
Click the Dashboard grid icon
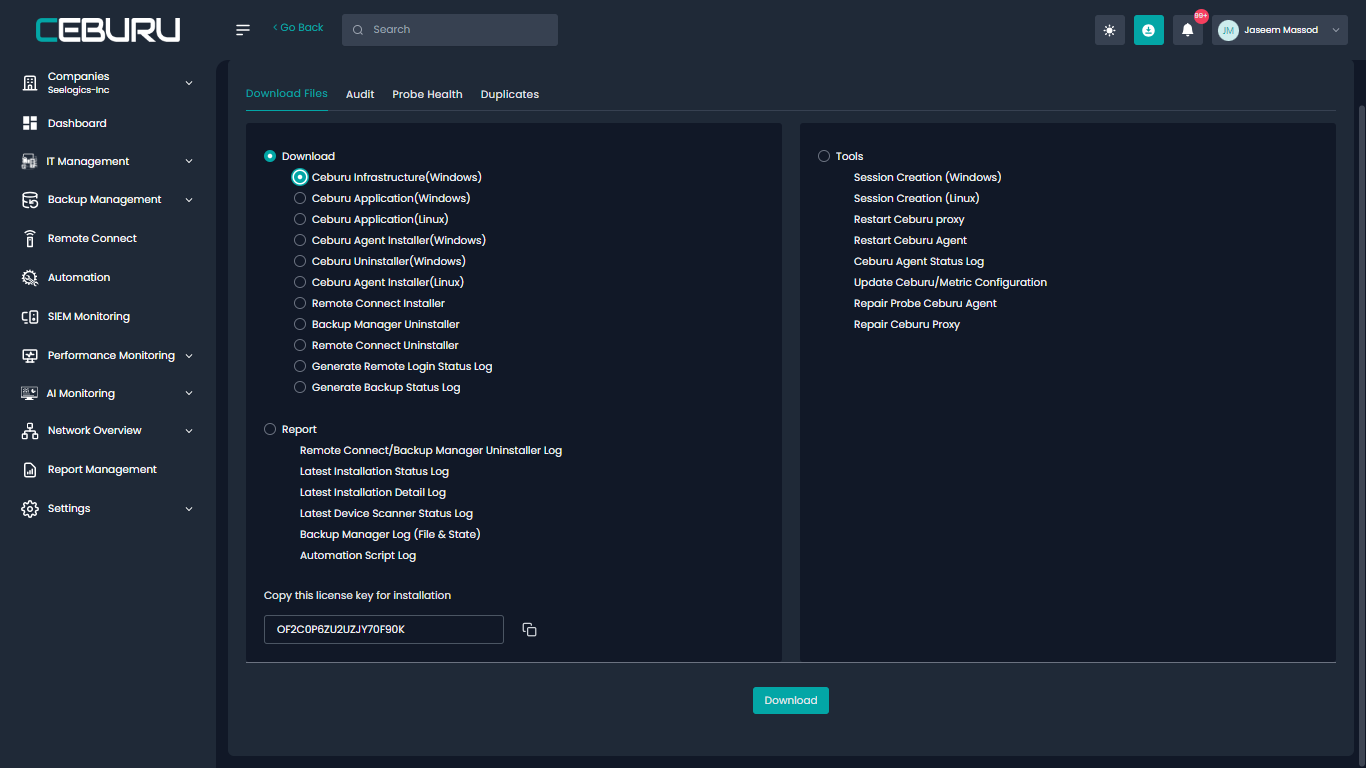click(30, 123)
